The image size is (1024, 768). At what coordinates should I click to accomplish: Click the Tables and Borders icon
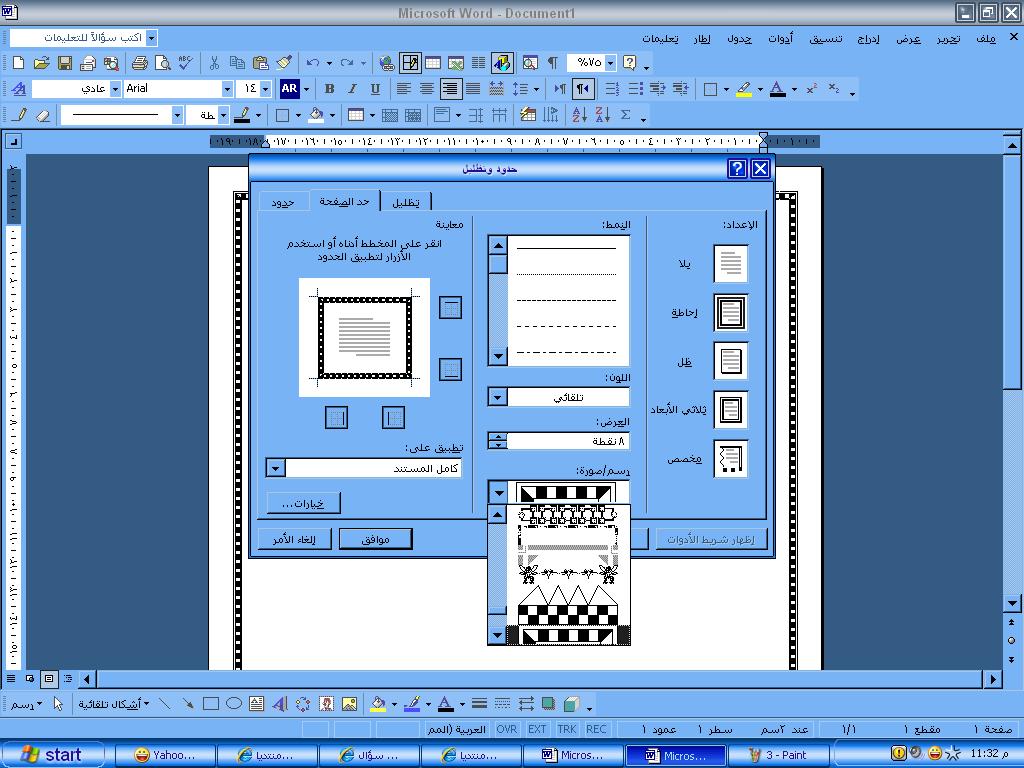[410, 63]
